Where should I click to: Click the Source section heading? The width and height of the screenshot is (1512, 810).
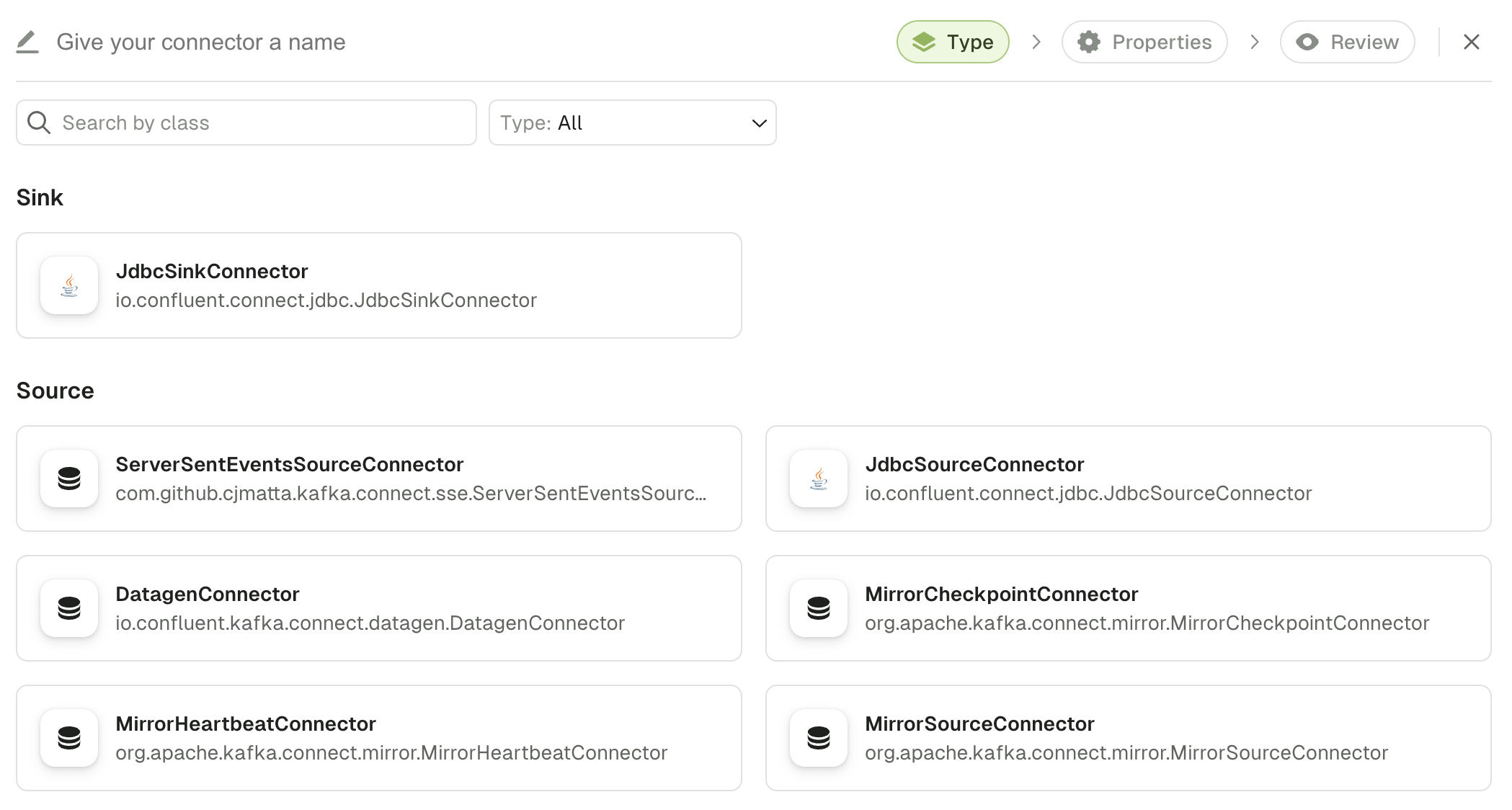coord(55,391)
